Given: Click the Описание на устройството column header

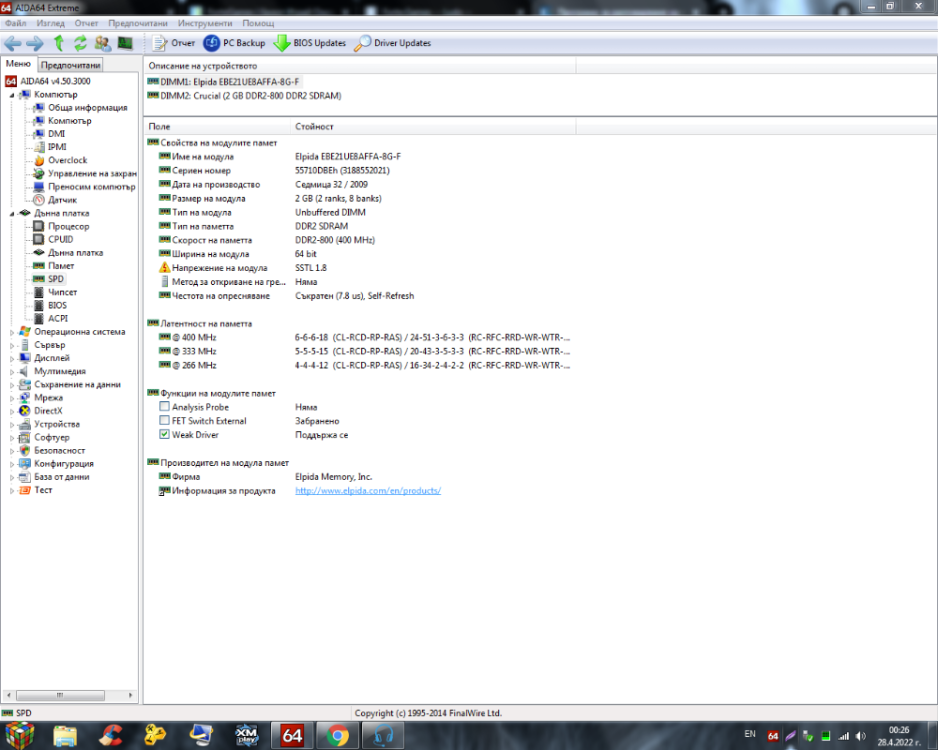Looking at the screenshot, I should point(360,66).
